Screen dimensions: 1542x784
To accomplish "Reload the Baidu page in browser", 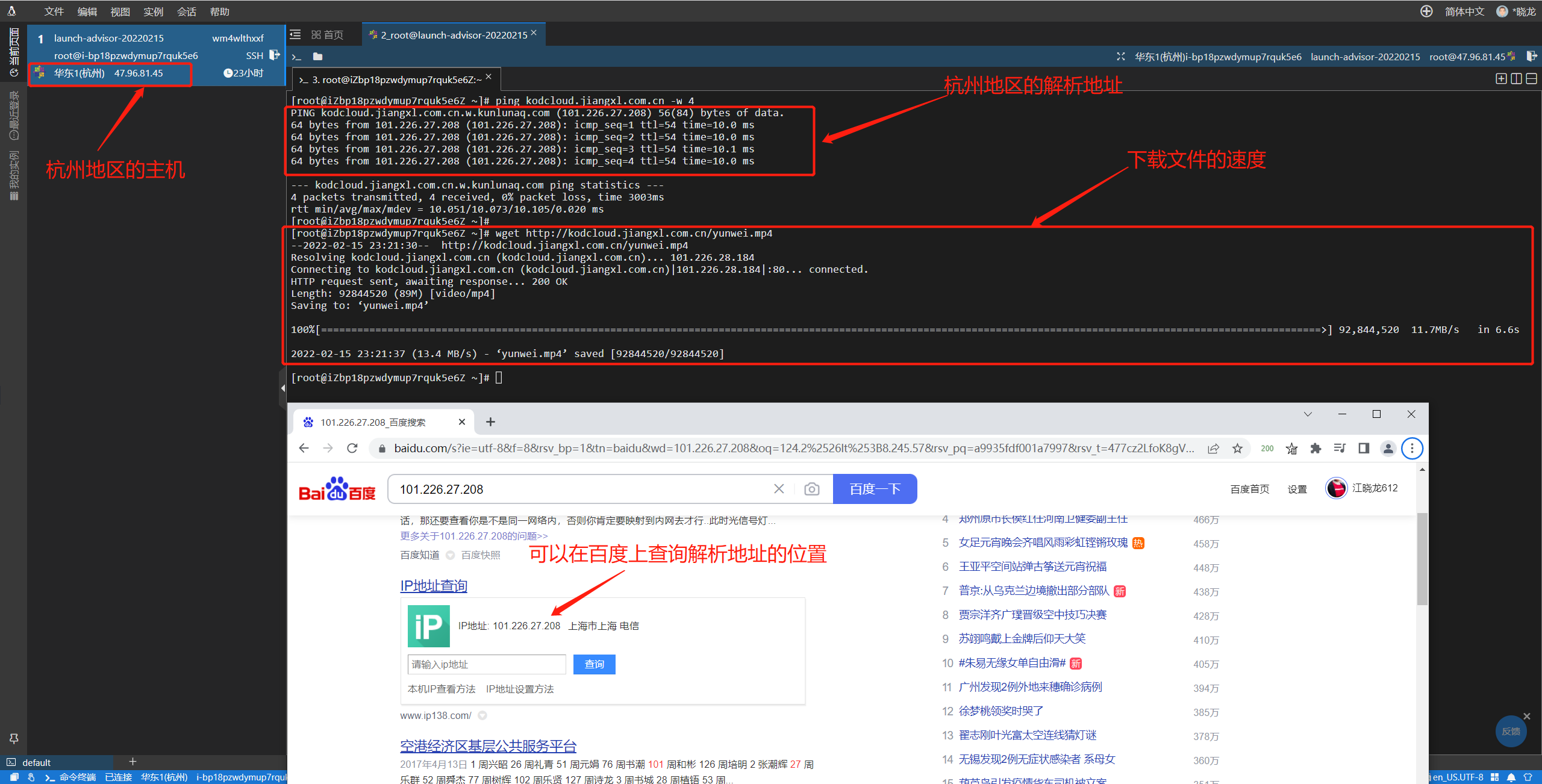I will (x=352, y=448).
